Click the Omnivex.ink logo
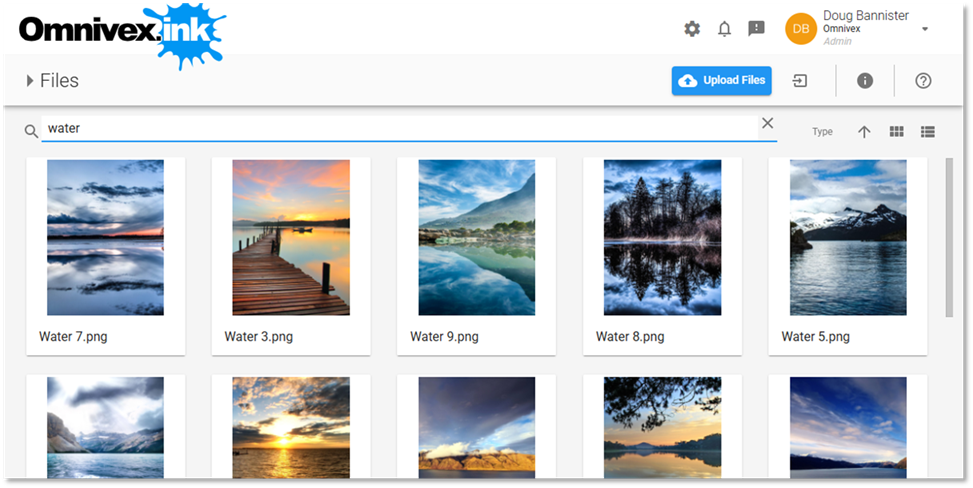The image size is (973, 488). pos(120,33)
